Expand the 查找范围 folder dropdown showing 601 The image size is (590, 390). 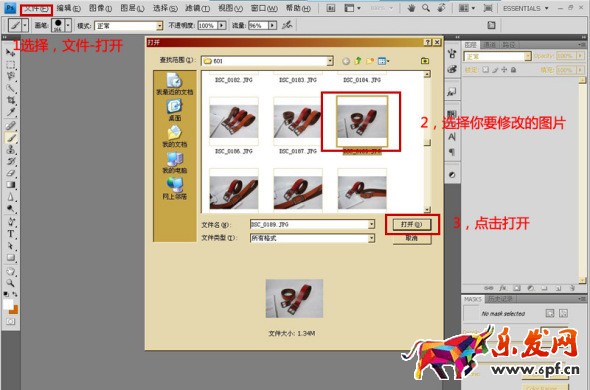coord(330,61)
